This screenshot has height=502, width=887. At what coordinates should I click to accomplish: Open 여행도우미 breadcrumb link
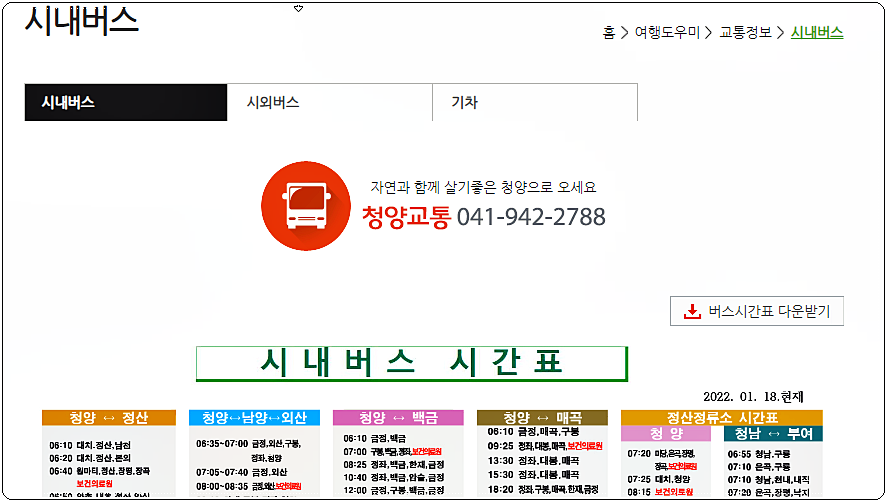coord(667,32)
